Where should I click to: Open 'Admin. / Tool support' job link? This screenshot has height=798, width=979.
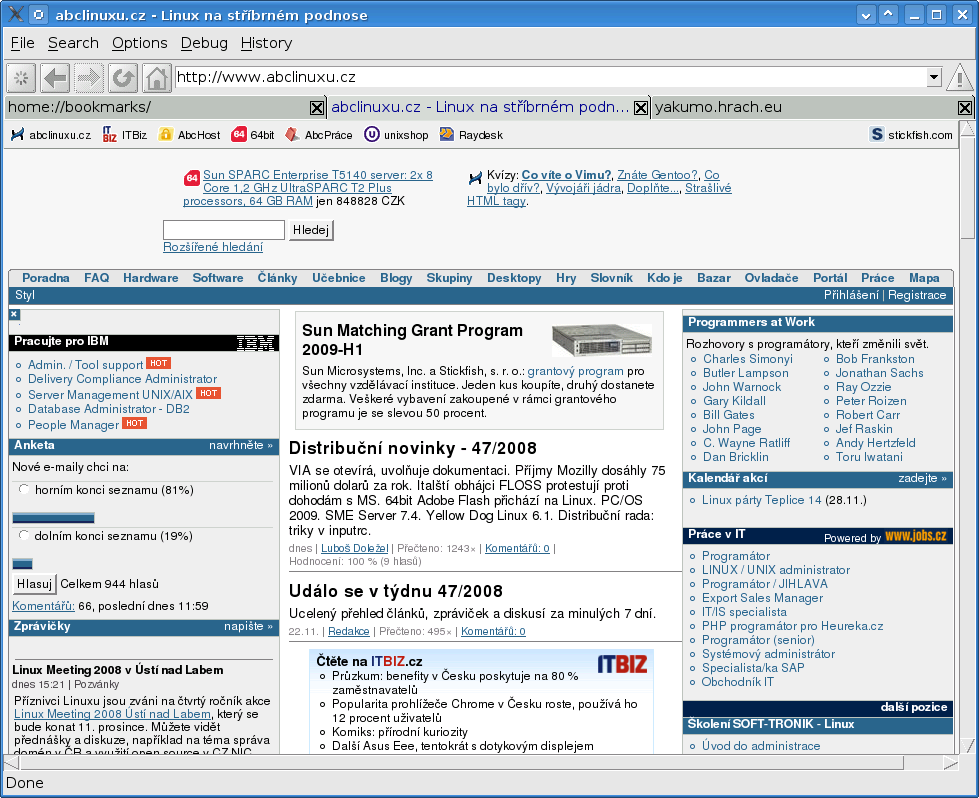(x=86, y=365)
